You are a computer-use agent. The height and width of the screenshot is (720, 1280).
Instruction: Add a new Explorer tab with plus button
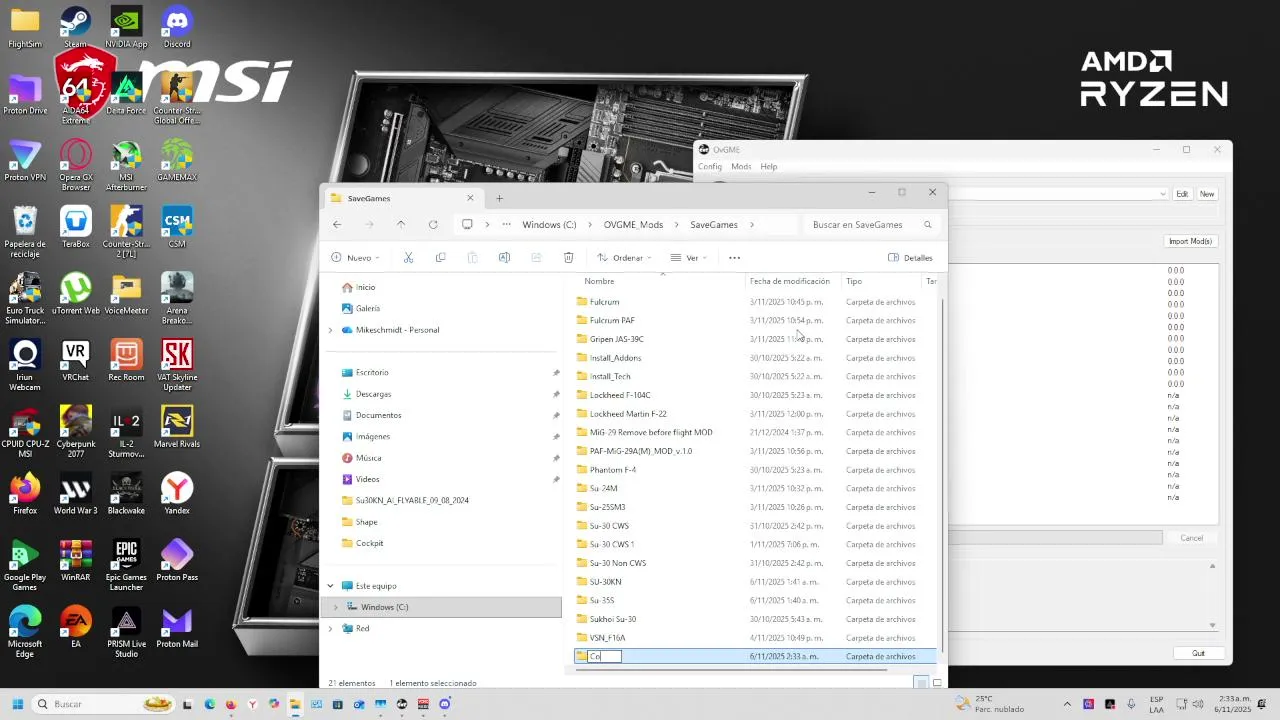point(499,198)
